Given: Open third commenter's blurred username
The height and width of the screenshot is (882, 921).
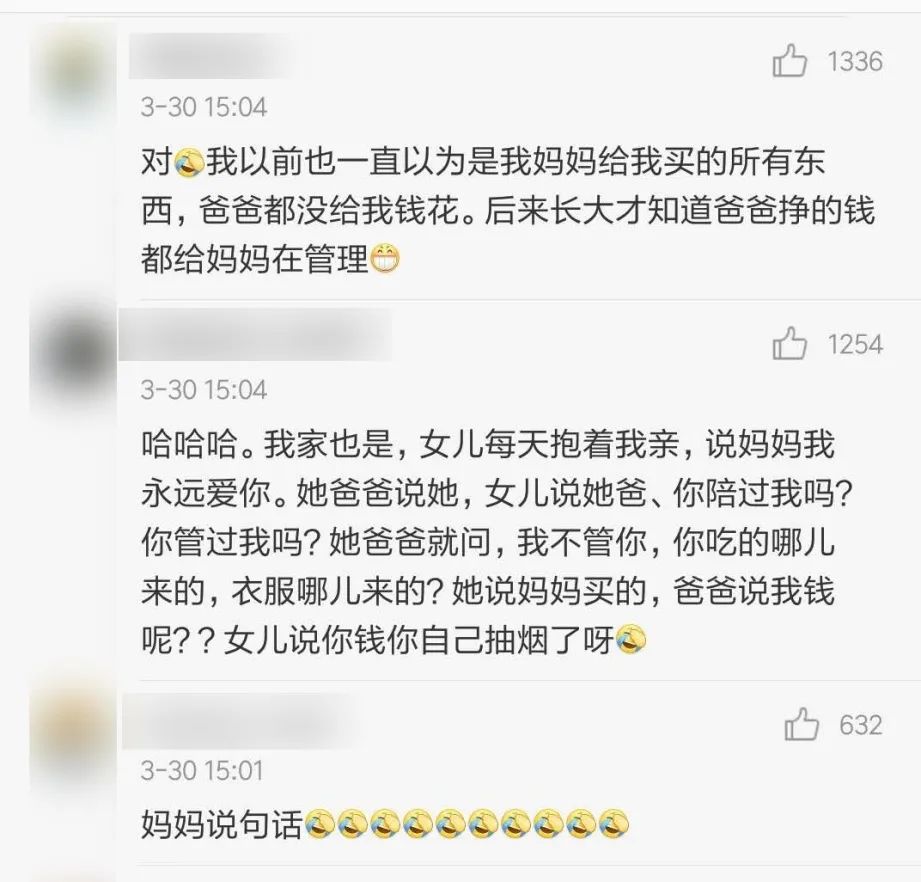Looking at the screenshot, I should [x=238, y=721].
